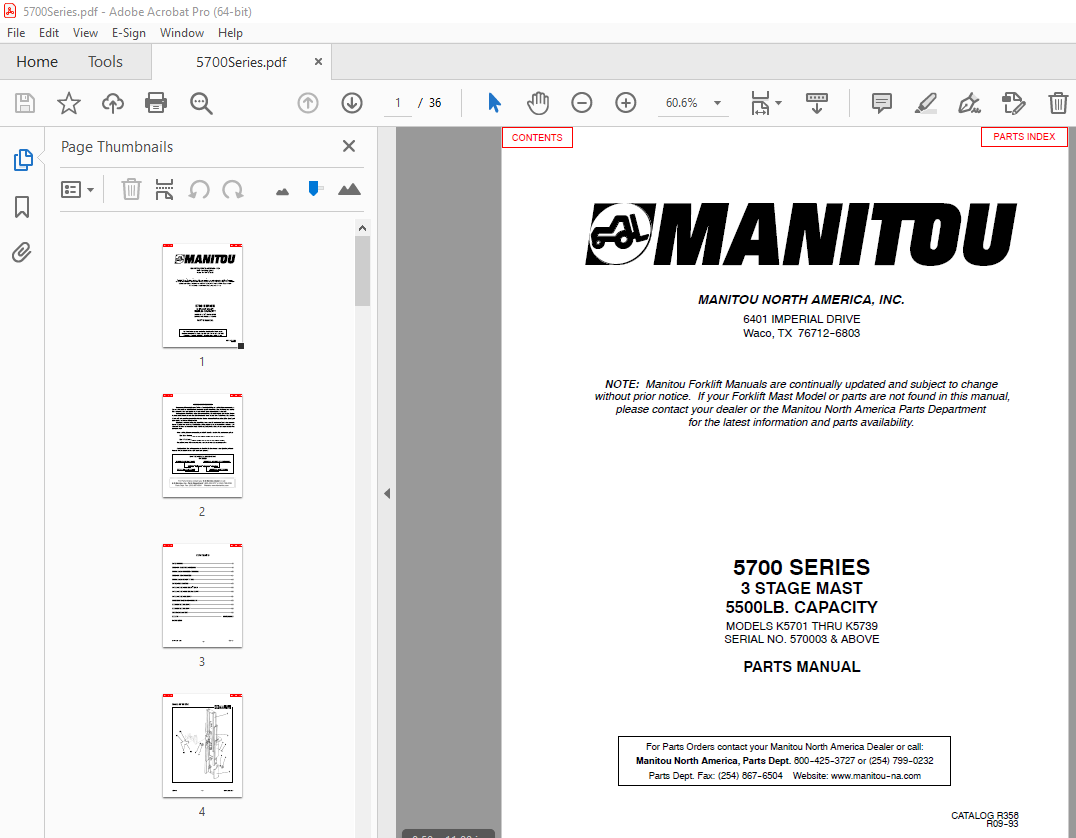1076x838 pixels.
Task: Click the current page number field
Action: pos(398,103)
